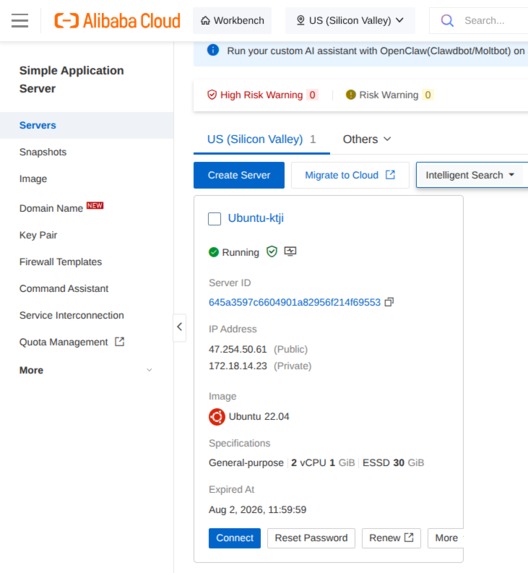Screen dimensions: 528x573
Task: Click the info icon in the OpenClaw banner
Action: [213, 50]
